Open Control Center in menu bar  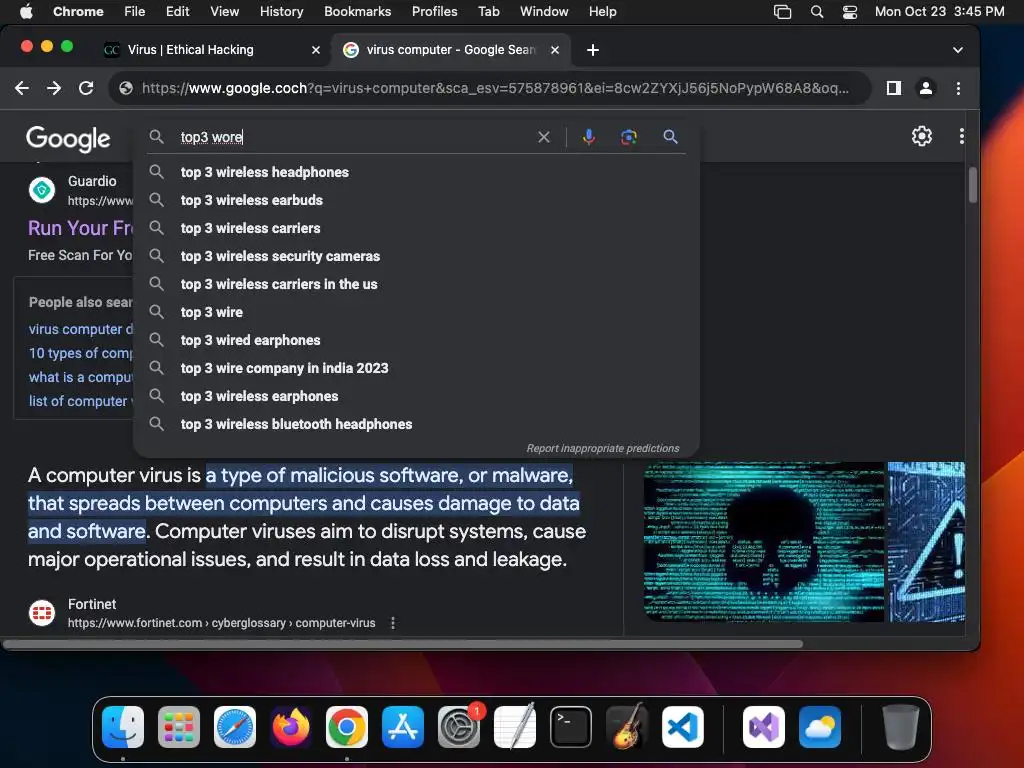(x=849, y=12)
